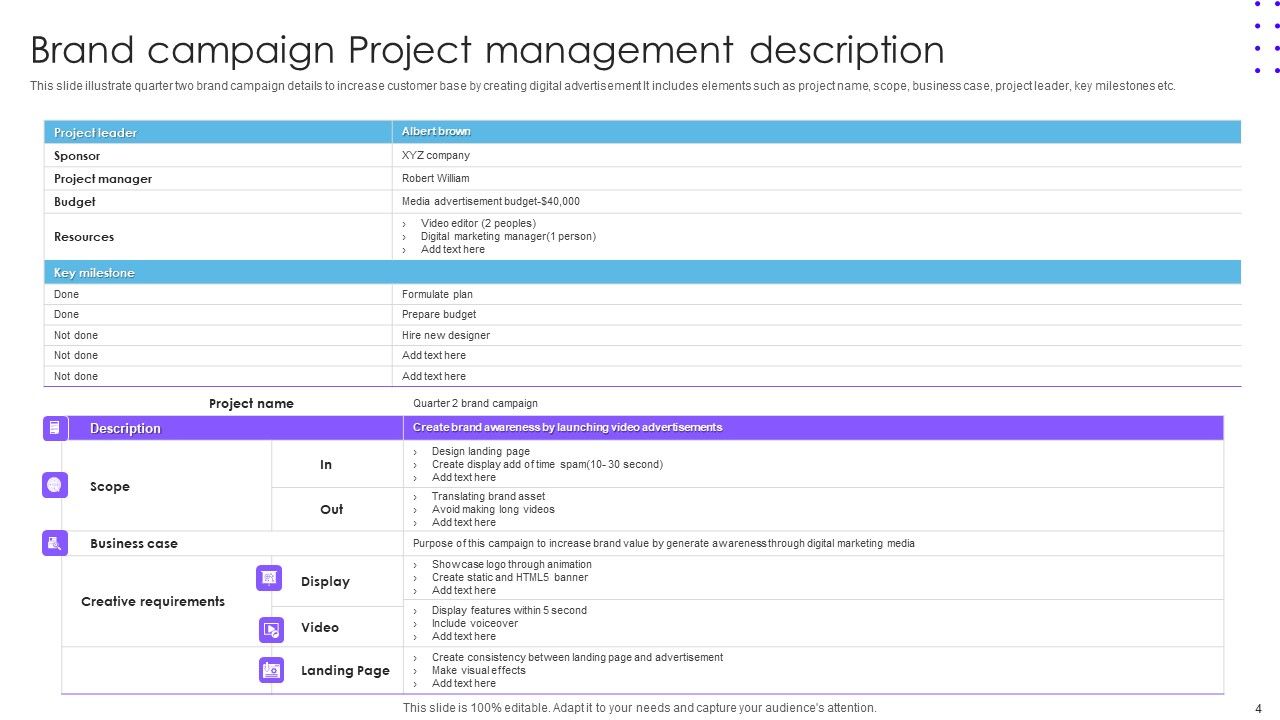Toggle Done status for Formulate plan
This screenshot has width=1280, height=720.
(x=66, y=294)
